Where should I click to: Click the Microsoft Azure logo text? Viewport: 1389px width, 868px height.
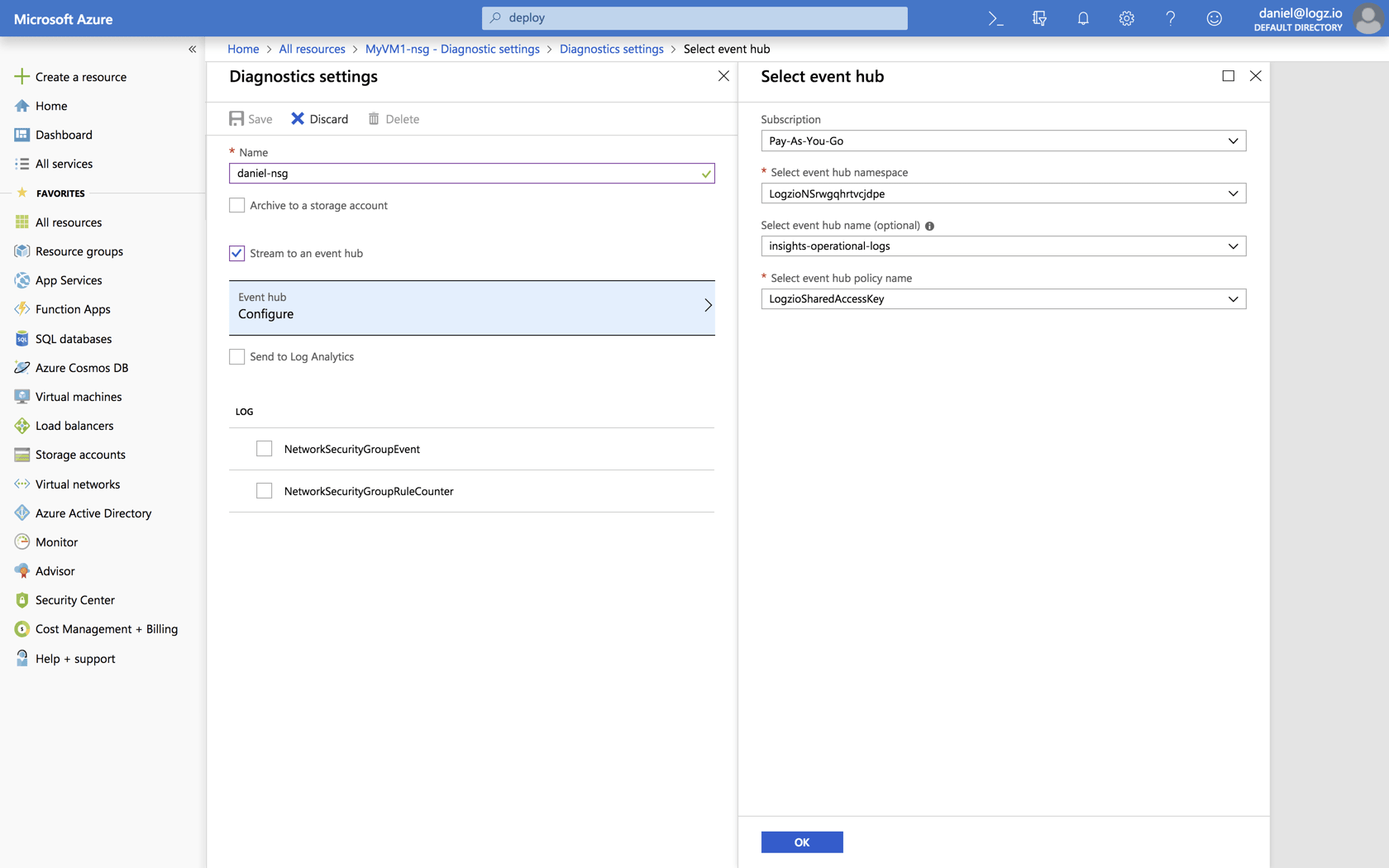coord(64,19)
